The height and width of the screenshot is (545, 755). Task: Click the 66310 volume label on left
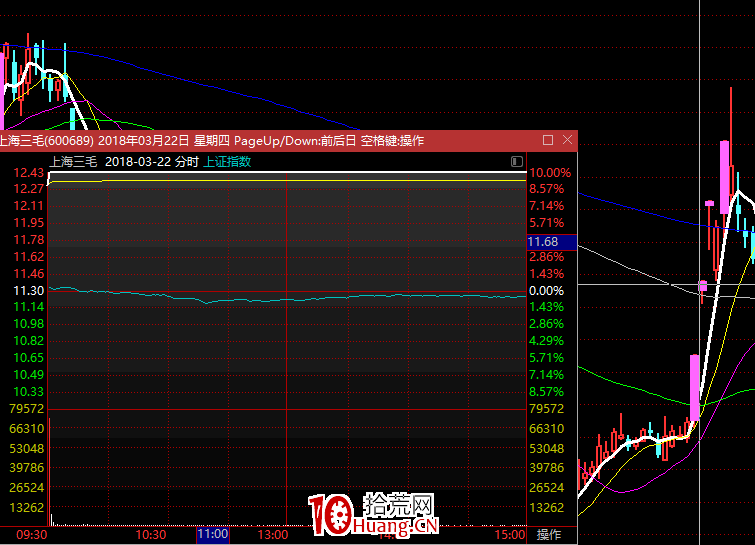[26, 428]
